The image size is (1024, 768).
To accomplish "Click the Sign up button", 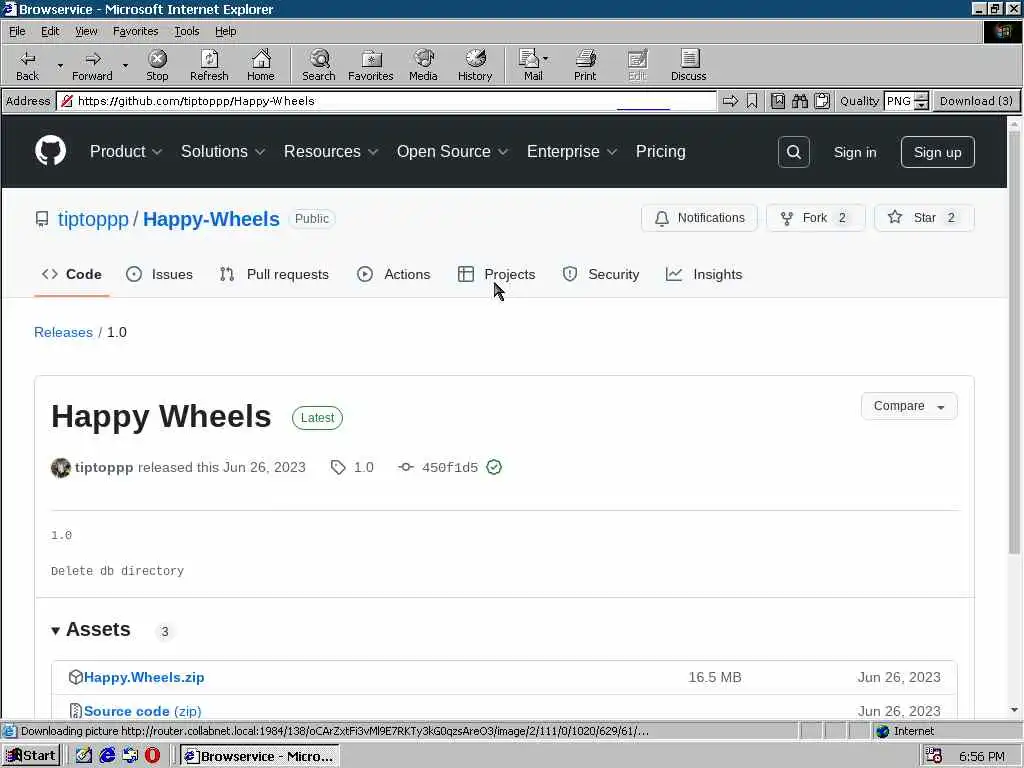I will 937,152.
